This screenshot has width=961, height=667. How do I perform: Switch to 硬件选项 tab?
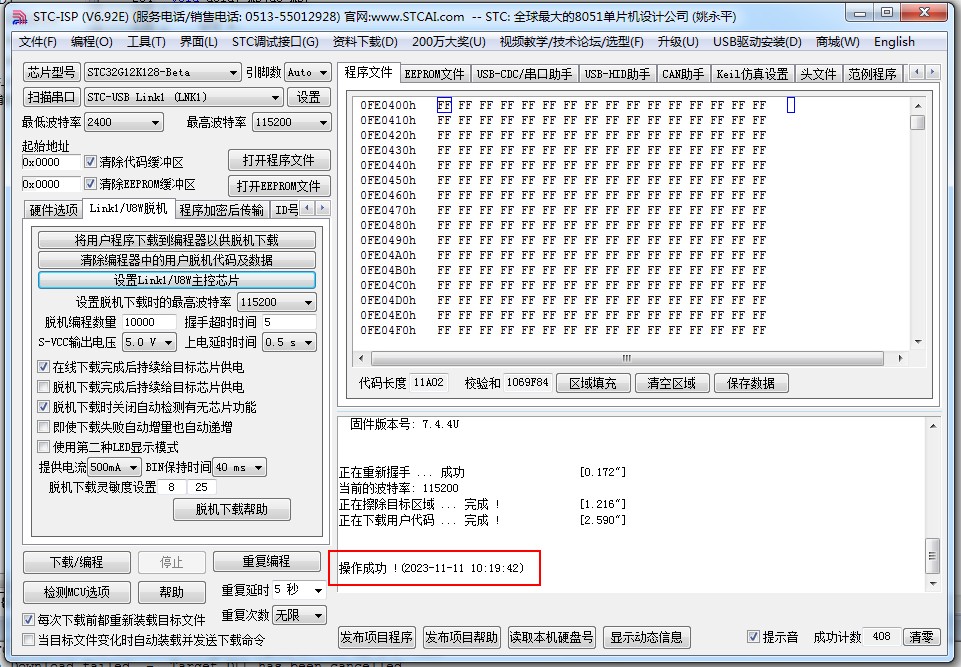click(x=53, y=210)
